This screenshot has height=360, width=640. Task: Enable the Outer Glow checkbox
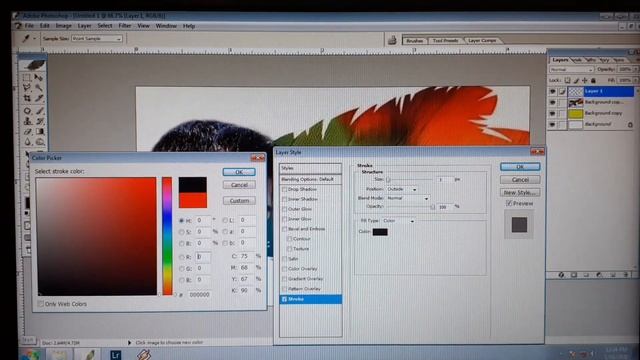click(x=284, y=209)
